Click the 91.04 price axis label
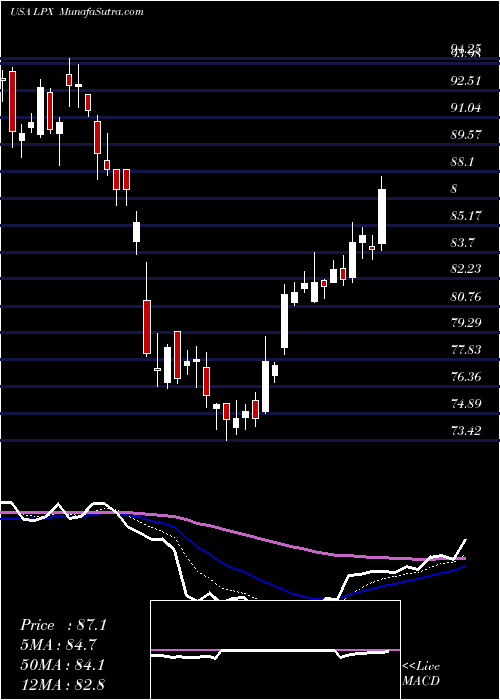Viewport: 500px width, 700px height. 466,108
